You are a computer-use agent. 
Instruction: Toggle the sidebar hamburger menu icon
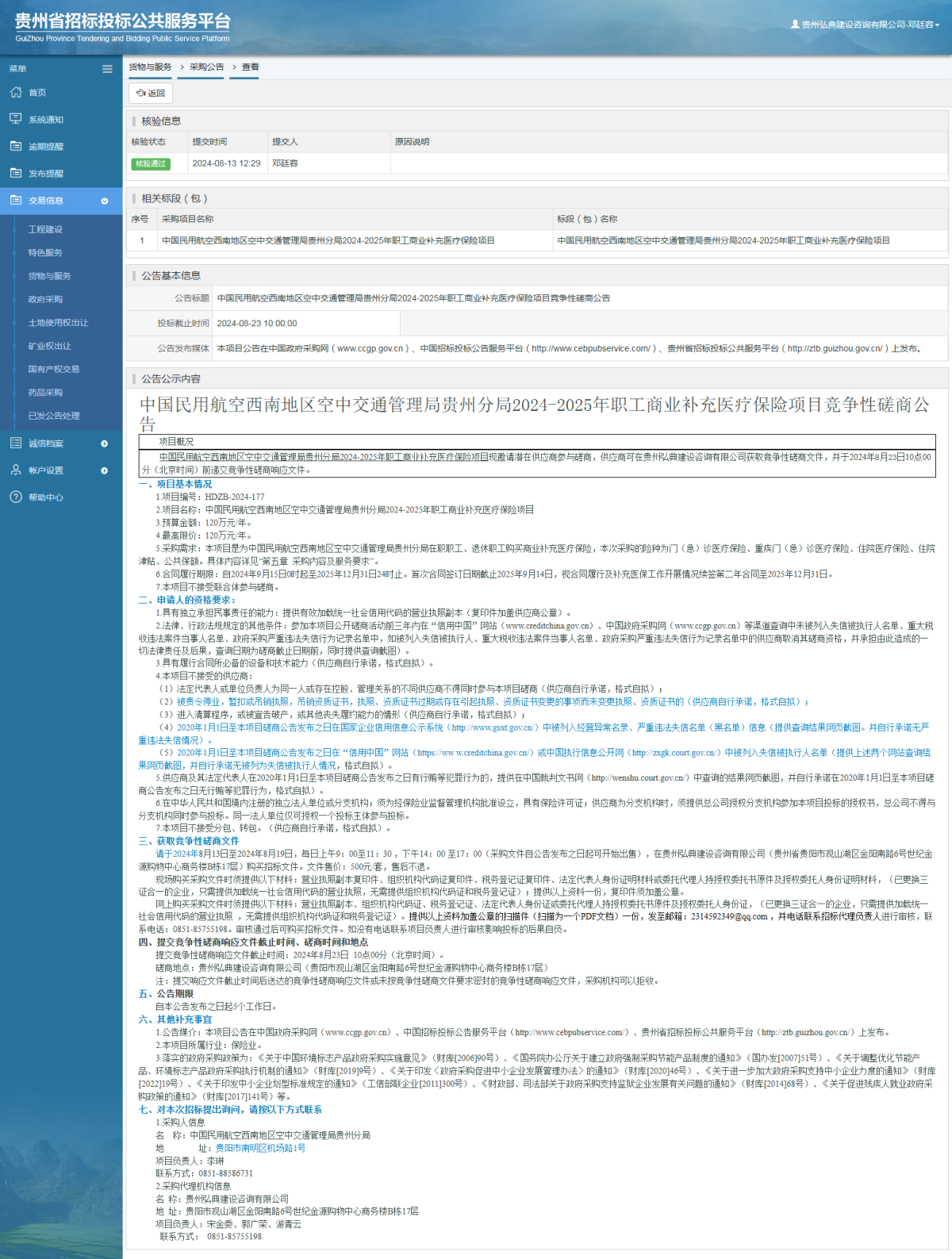pyautogui.click(x=107, y=69)
